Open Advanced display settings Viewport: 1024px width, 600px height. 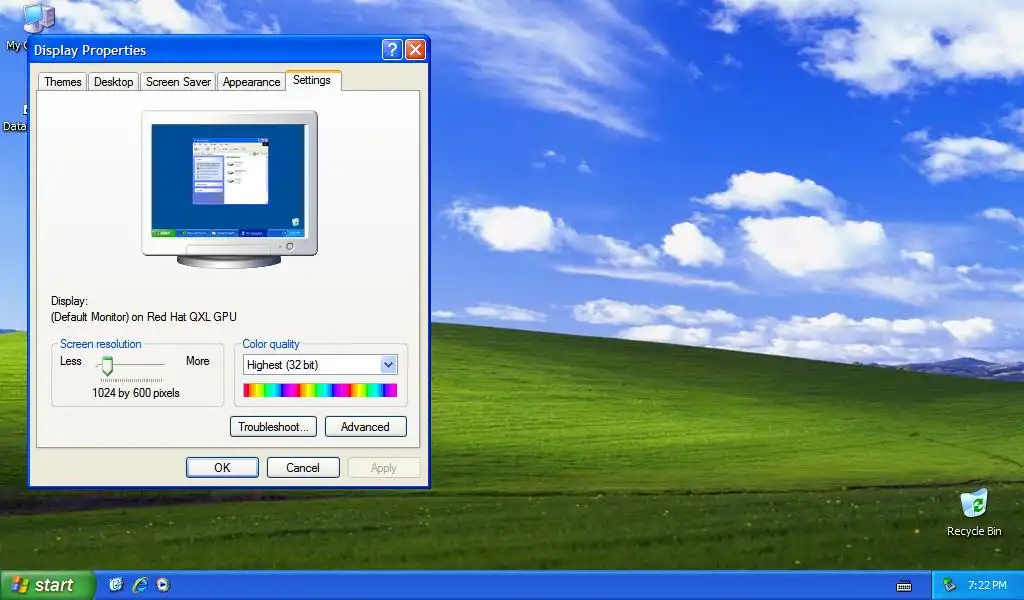[365, 427]
